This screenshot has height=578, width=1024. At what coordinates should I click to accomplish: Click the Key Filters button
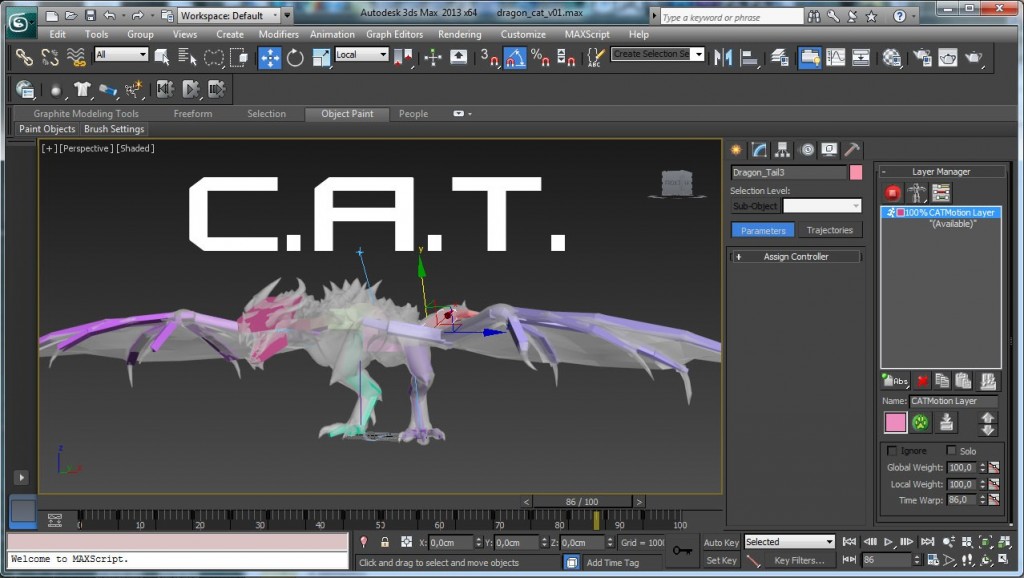point(799,560)
